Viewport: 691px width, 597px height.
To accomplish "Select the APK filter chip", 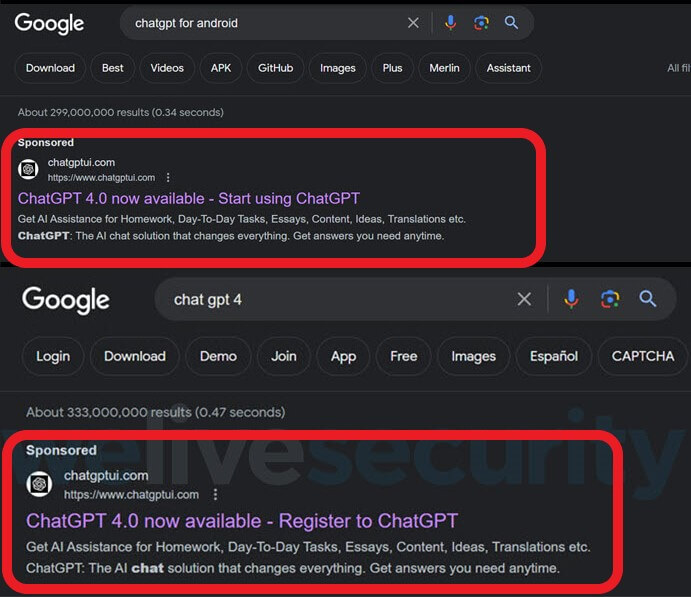I will click(x=221, y=68).
